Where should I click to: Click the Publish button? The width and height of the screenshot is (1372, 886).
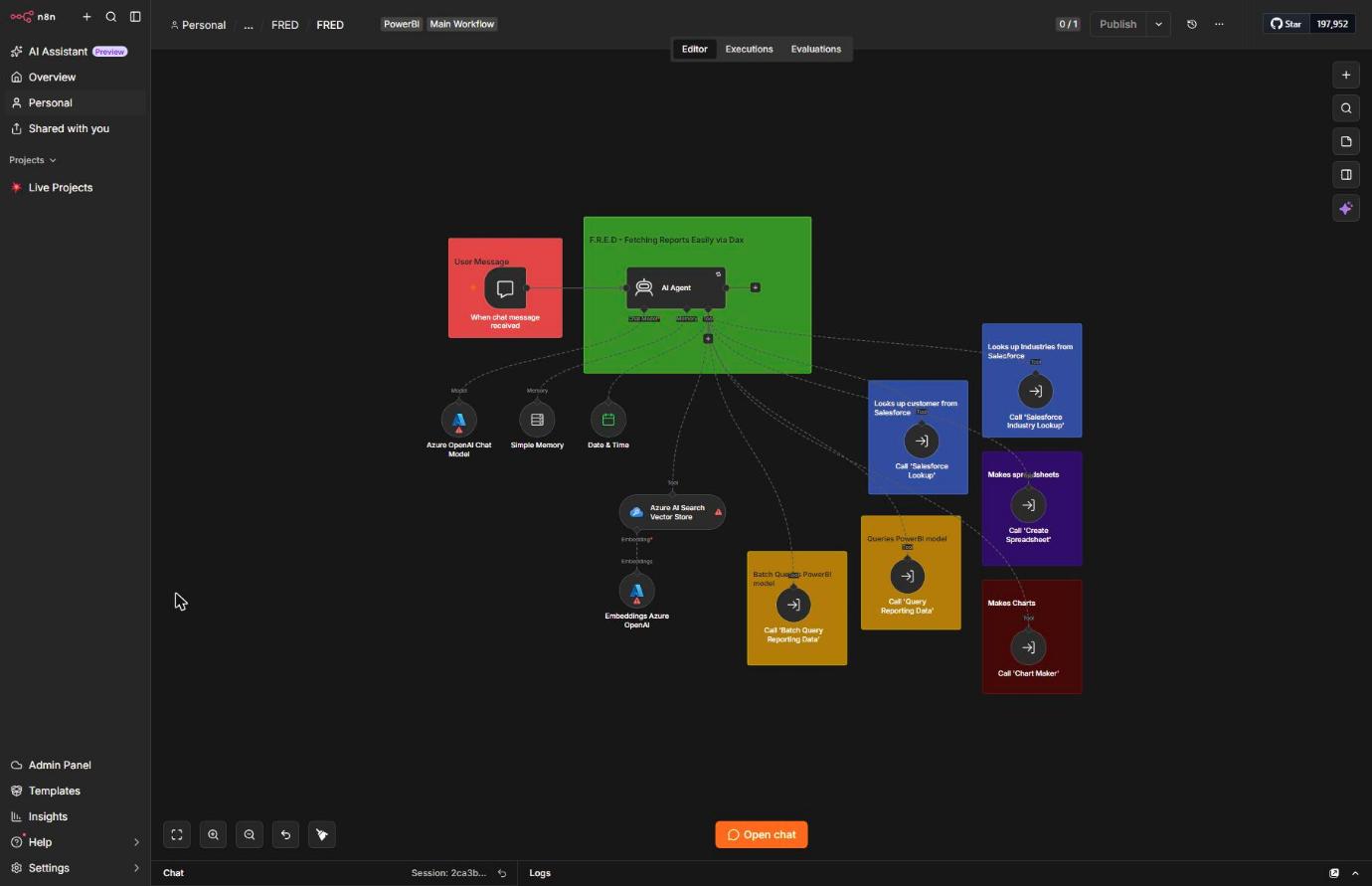[1118, 24]
